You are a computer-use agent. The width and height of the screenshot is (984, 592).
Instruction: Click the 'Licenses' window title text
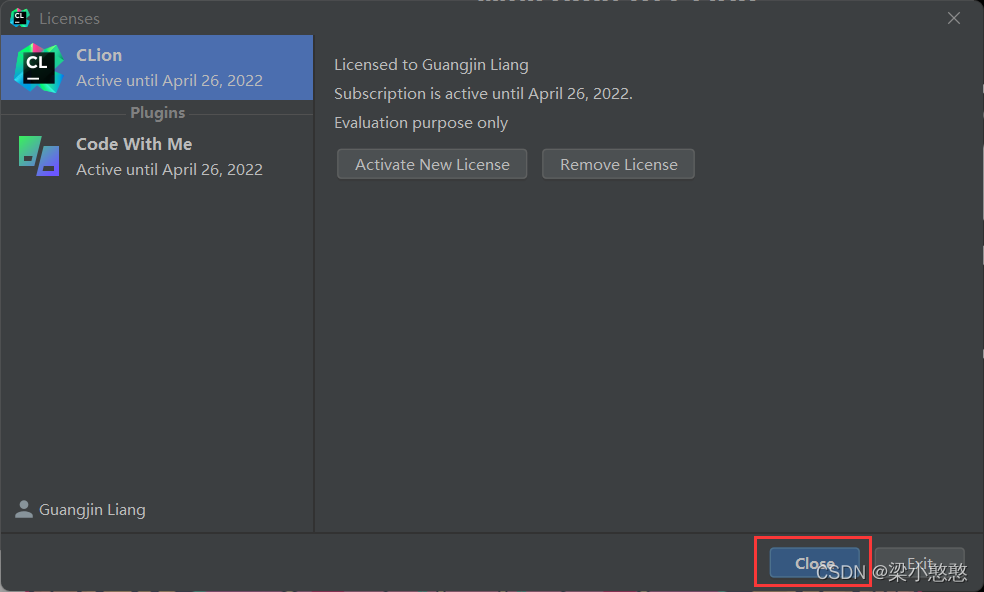click(69, 19)
